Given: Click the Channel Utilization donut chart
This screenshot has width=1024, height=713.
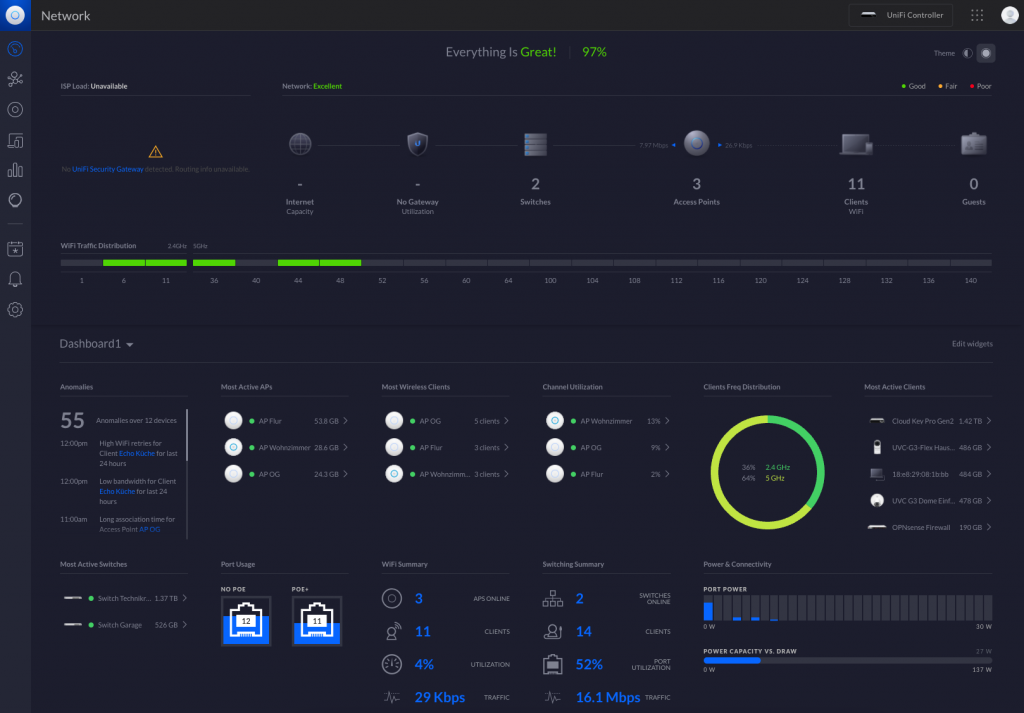Looking at the screenshot, I should tap(766, 471).
